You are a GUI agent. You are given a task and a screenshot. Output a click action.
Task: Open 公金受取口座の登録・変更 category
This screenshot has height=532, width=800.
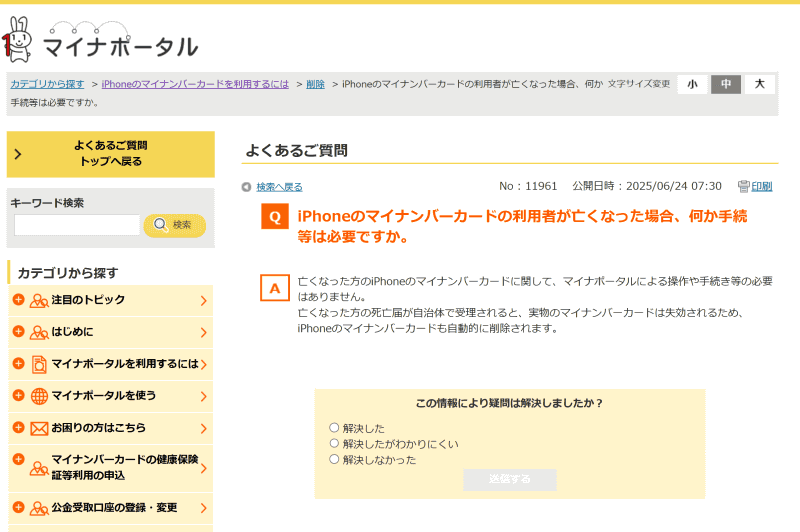110,508
